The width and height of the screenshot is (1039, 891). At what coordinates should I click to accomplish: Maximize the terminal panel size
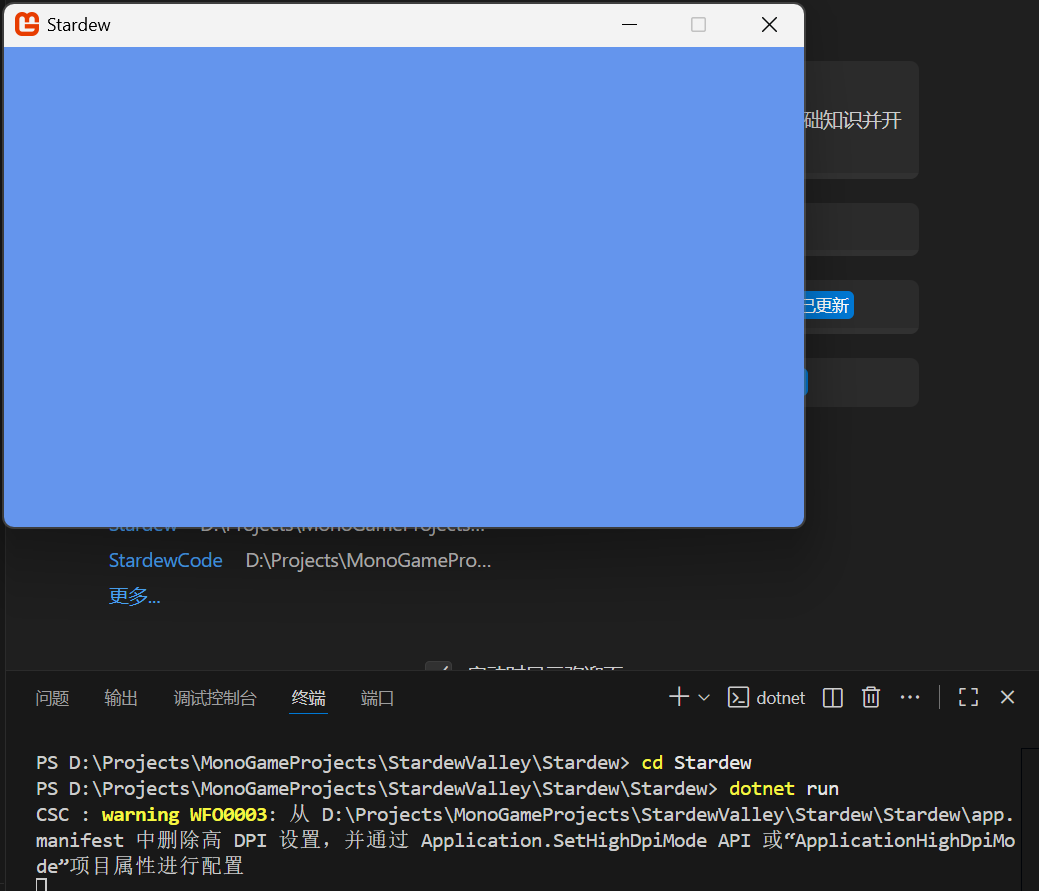pos(968,697)
